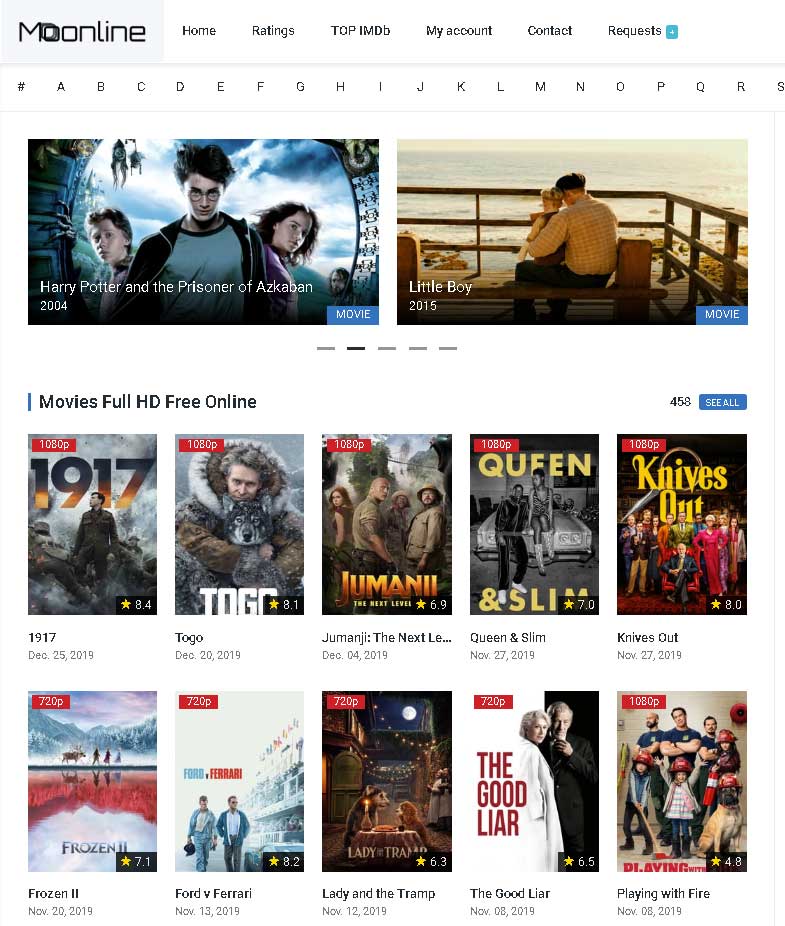Filter titles by letter E
Image resolution: width=785 pixels, height=926 pixels.
point(220,87)
